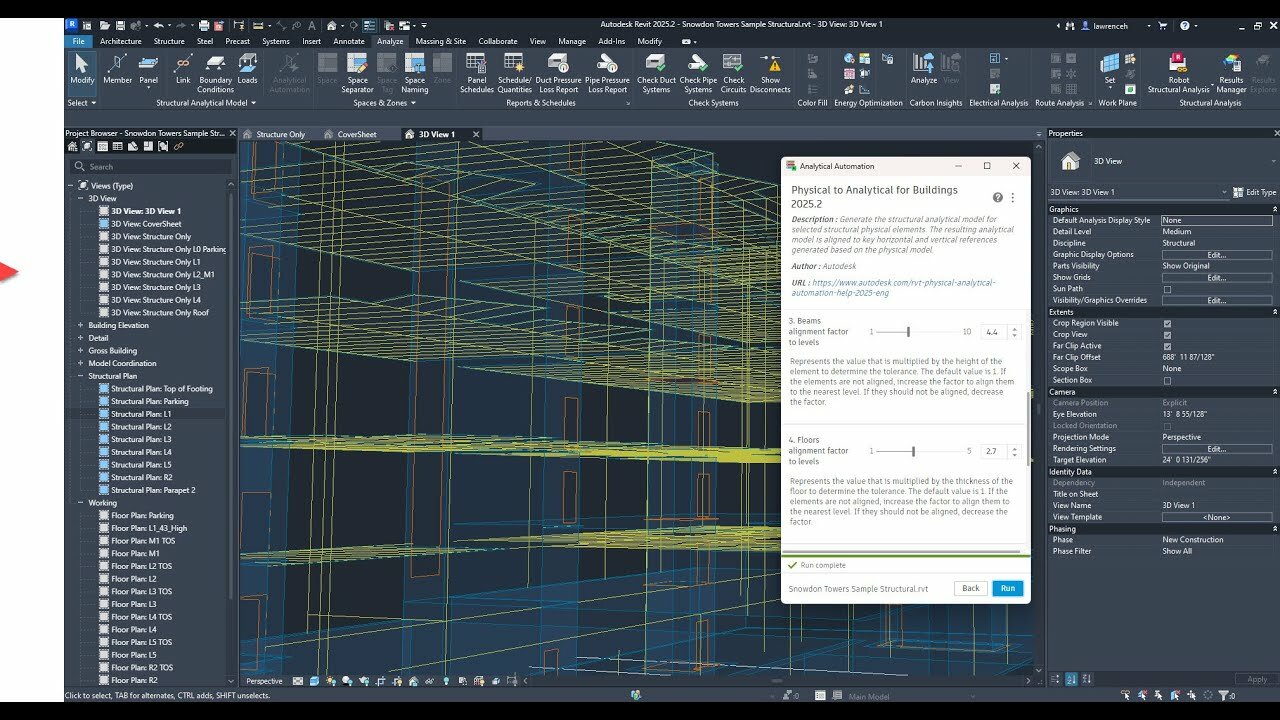Open the more options menu in Analytical Automation
Viewport: 1280px width, 720px height.
point(1012,198)
